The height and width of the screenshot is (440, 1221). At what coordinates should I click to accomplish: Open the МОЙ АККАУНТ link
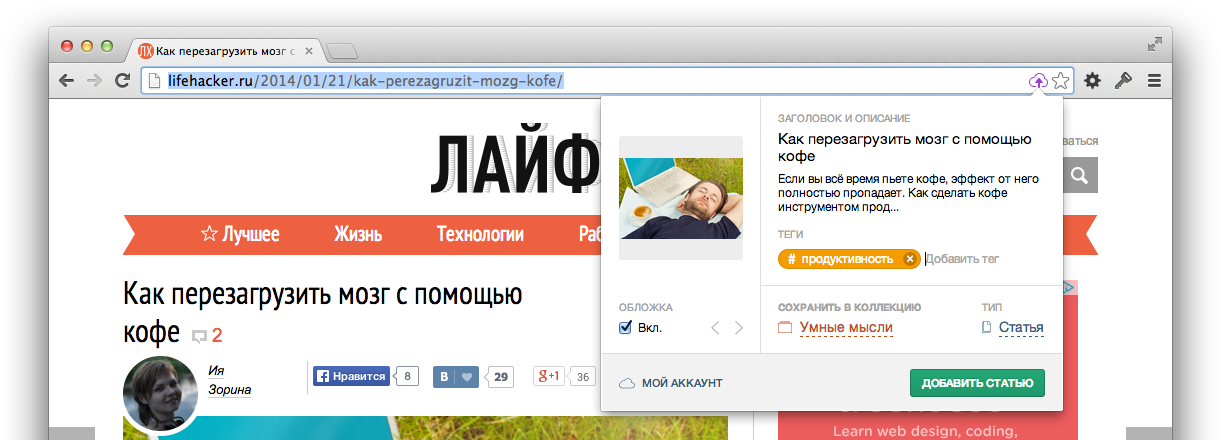pos(682,383)
